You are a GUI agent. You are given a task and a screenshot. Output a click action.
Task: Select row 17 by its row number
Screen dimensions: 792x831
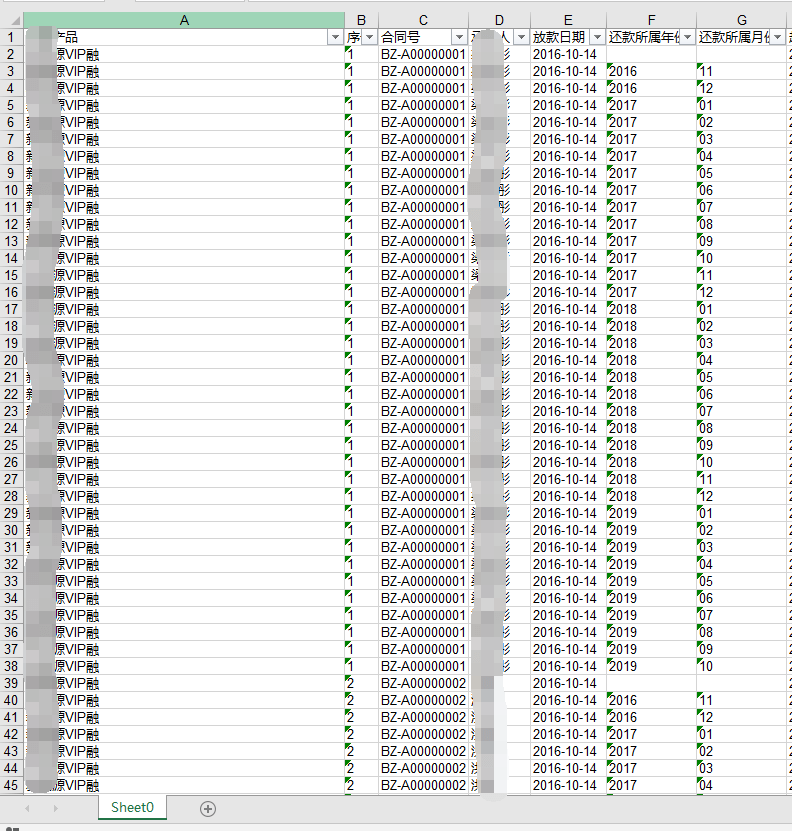(11, 309)
